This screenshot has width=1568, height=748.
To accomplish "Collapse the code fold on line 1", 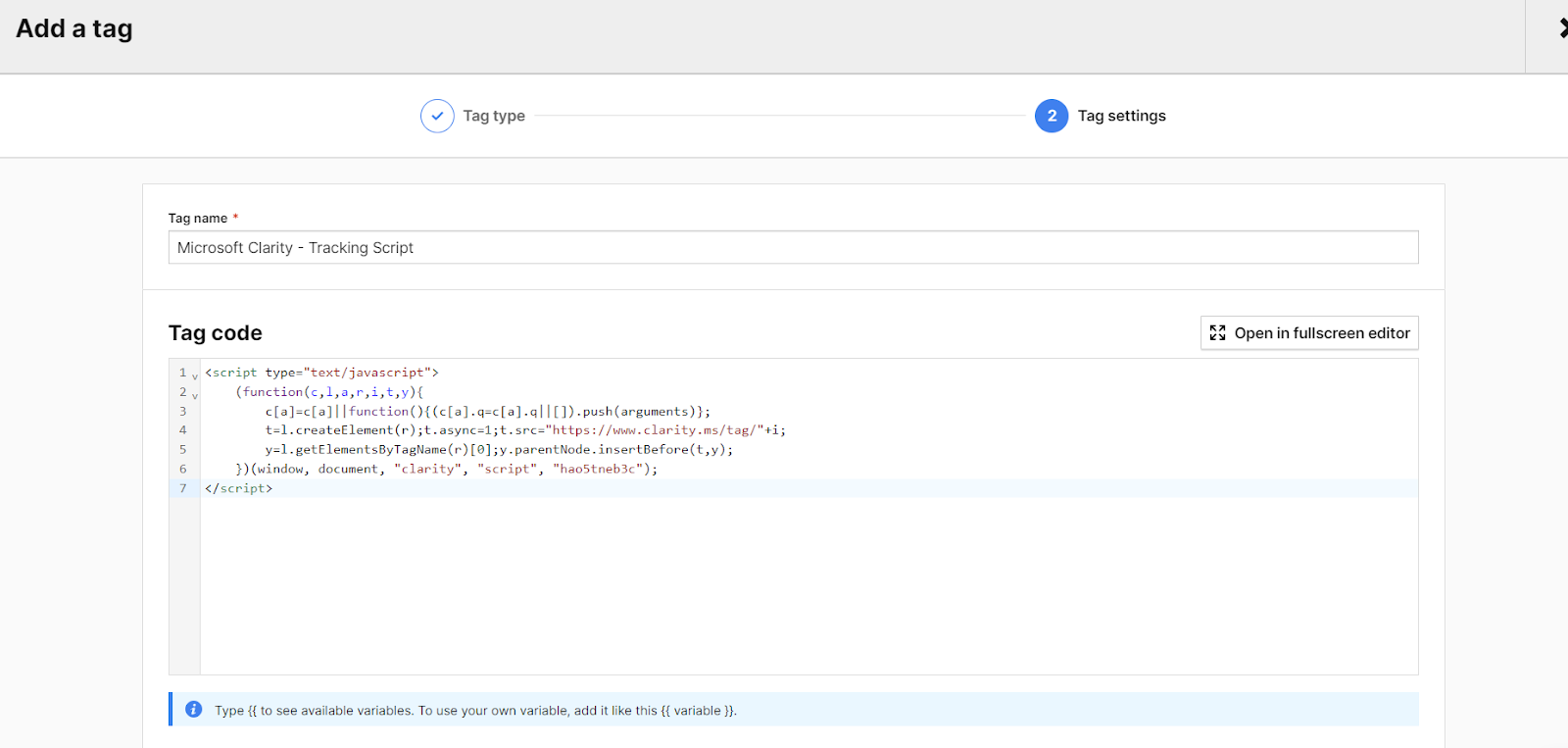I will tap(195, 376).
